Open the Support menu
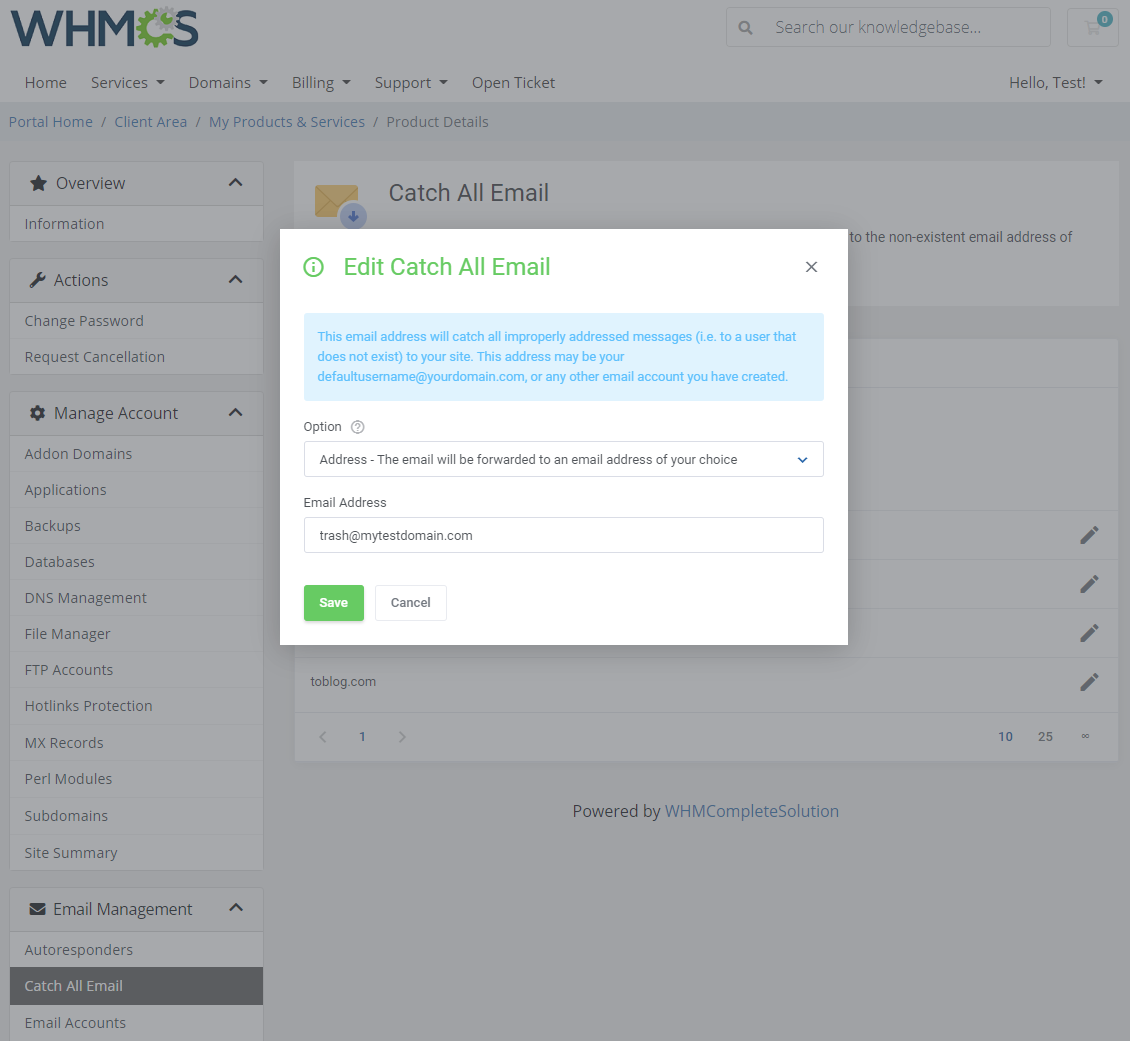The height and width of the screenshot is (1041, 1130). (x=411, y=82)
